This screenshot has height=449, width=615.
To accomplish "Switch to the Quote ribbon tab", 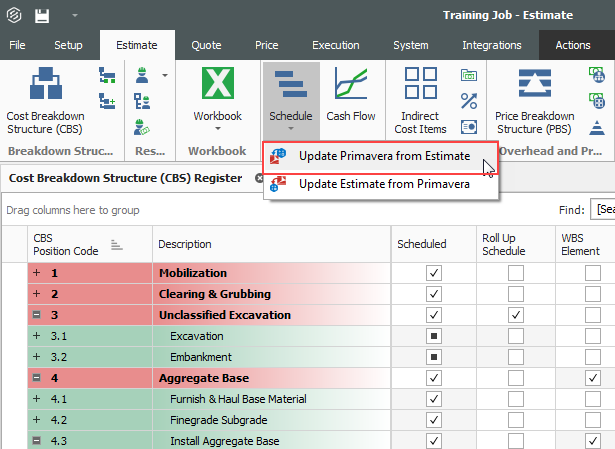I will [x=206, y=45].
